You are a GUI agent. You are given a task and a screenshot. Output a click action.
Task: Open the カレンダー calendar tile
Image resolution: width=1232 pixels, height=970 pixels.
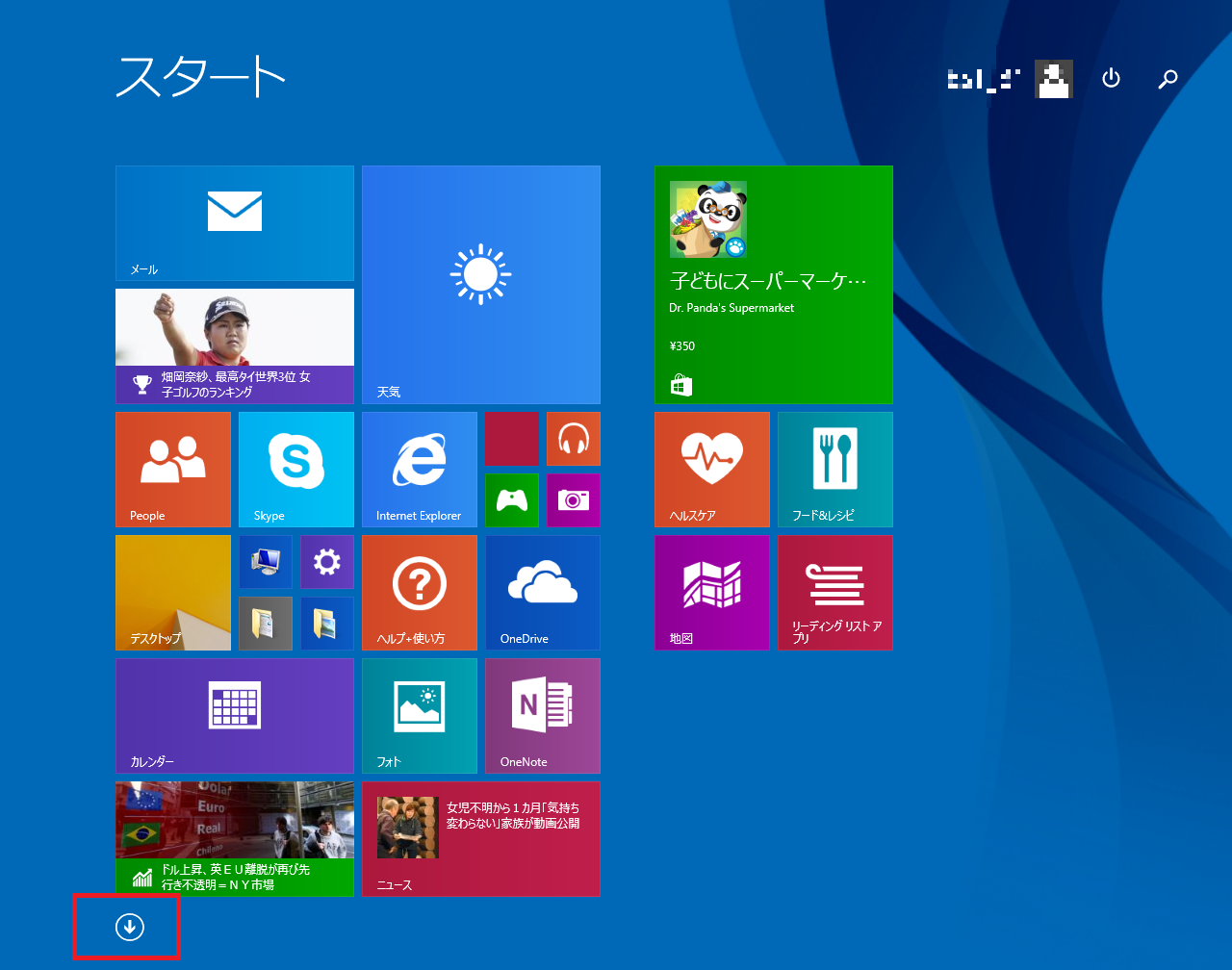pyautogui.click(x=235, y=716)
